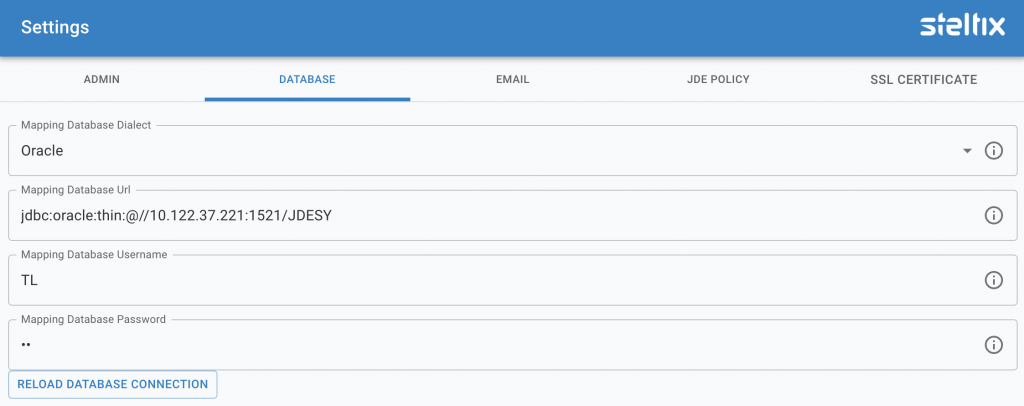Switch to the Admin tab

pyautogui.click(x=102, y=79)
